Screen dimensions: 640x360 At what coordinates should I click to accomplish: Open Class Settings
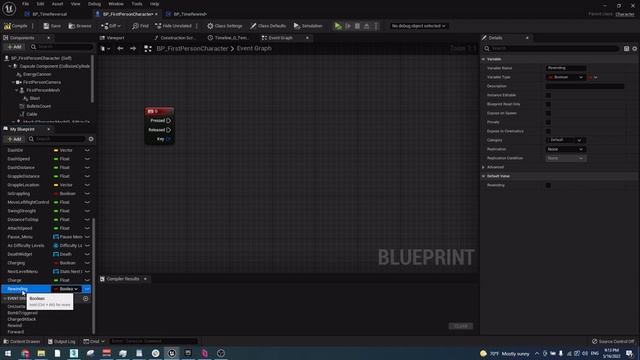tap(224, 26)
